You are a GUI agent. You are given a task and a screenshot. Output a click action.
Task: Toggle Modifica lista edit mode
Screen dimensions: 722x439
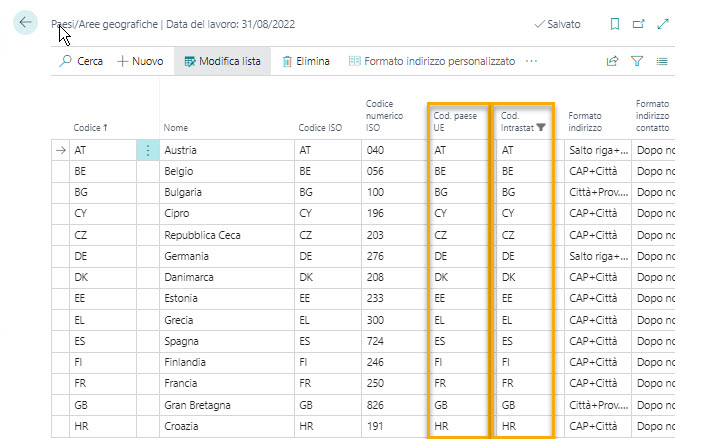[x=222, y=61]
